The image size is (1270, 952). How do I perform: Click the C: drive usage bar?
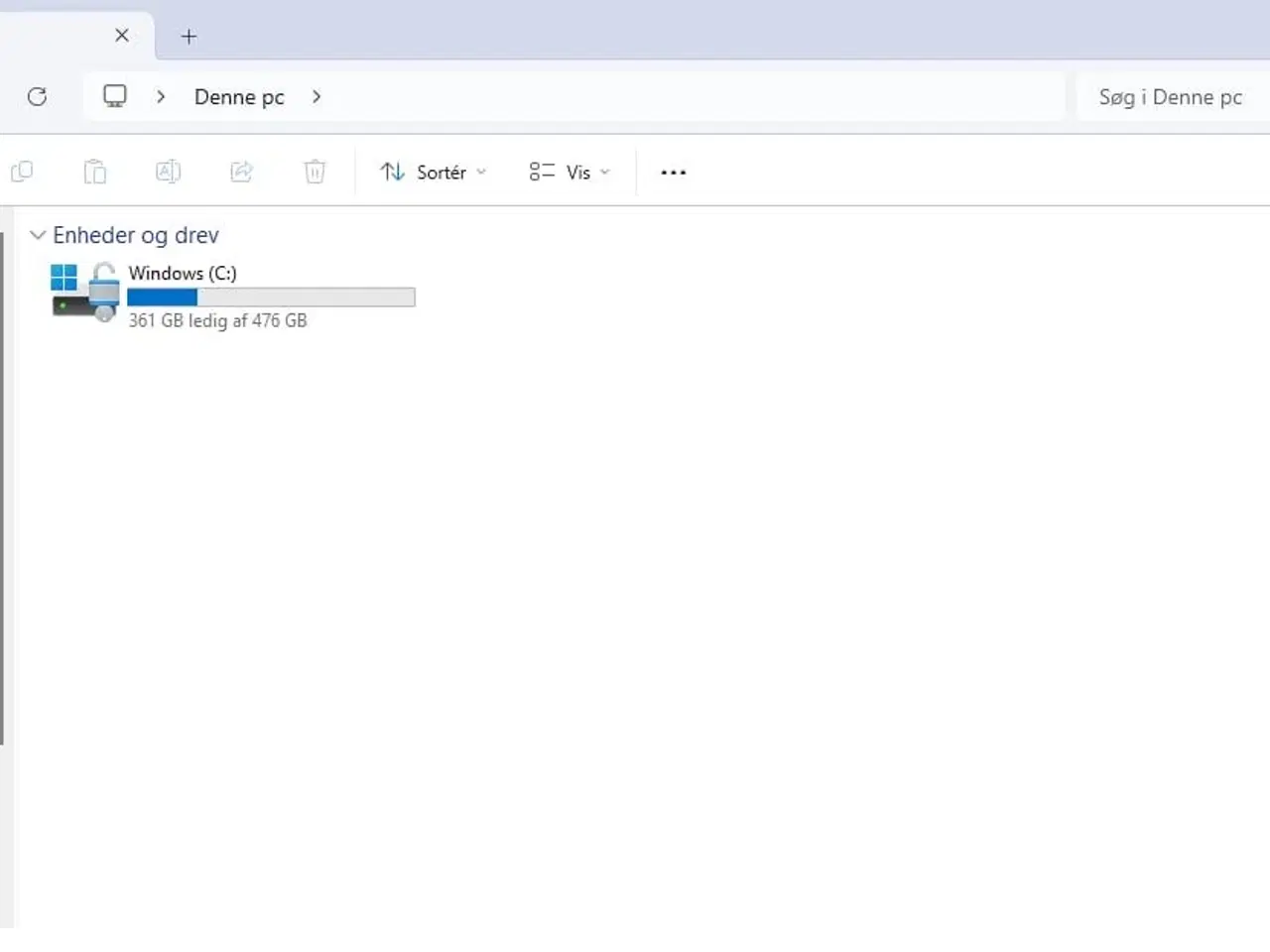271,297
